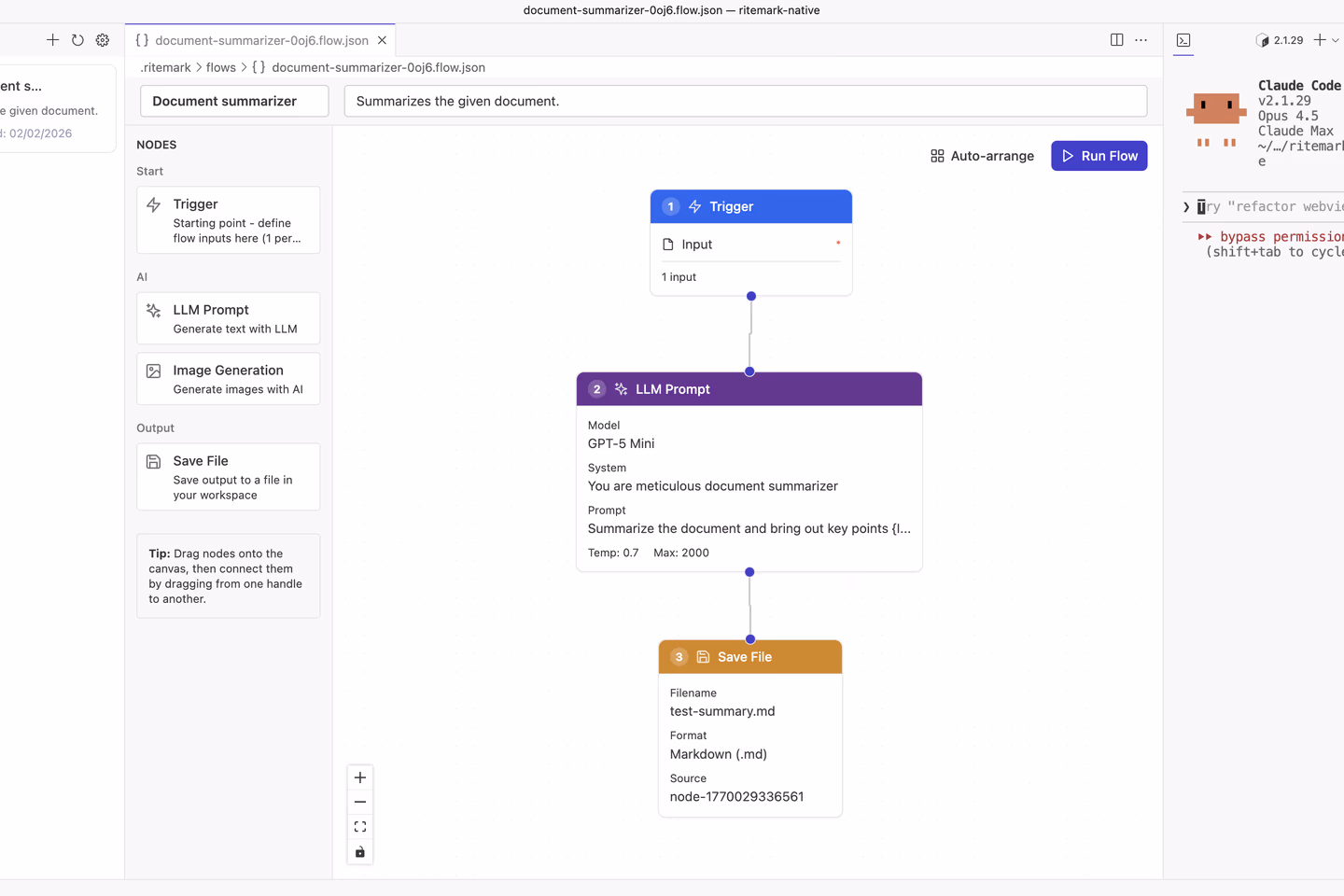The width and height of the screenshot is (1344, 896).
Task: Close the document-summarizer flow.json tab
Action: pyautogui.click(x=382, y=40)
